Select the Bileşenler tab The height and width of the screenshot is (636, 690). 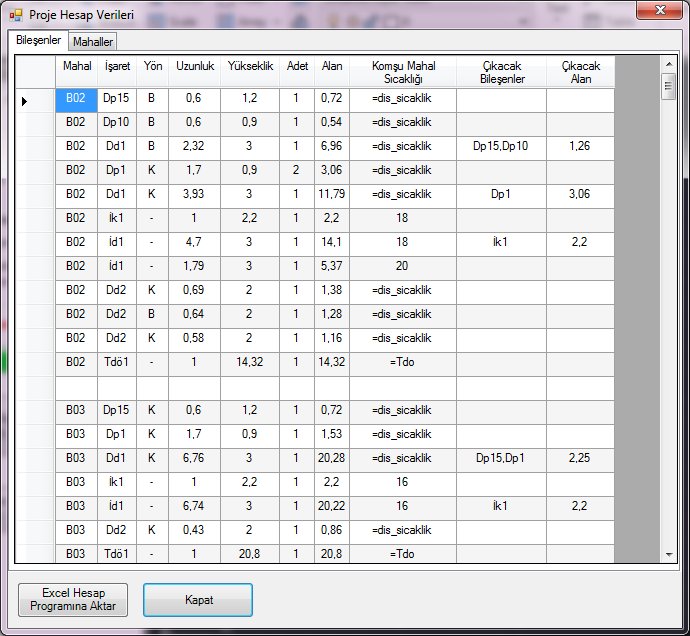(39, 41)
